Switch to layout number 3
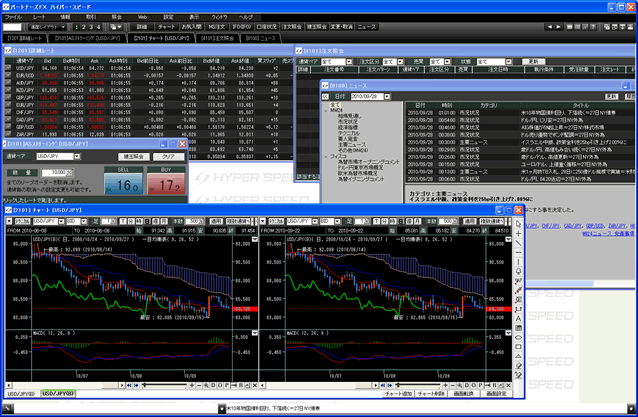 coord(91,27)
